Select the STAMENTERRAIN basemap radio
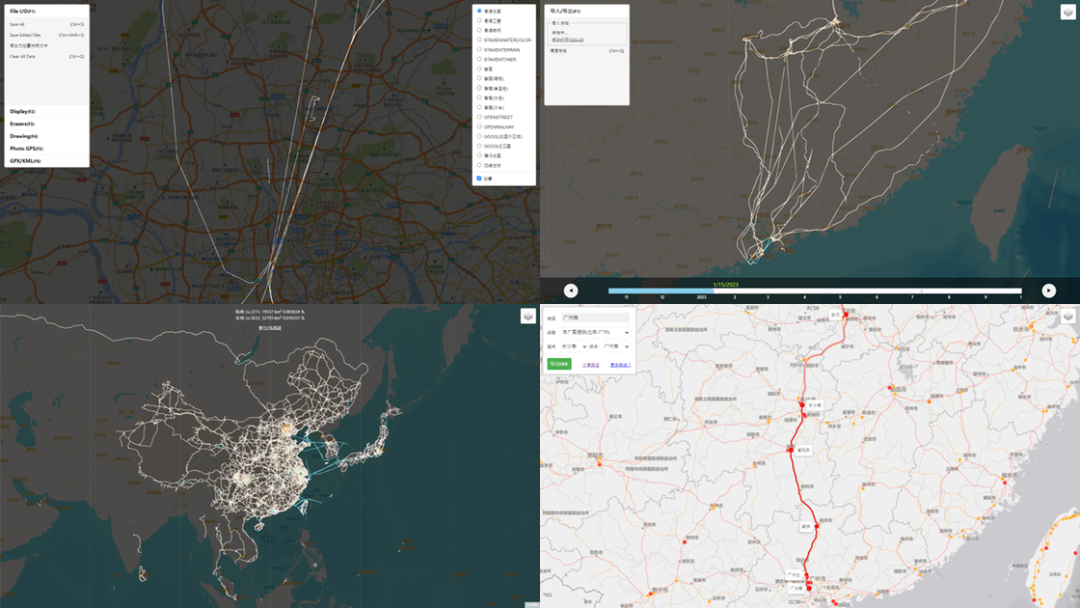 pos(479,50)
